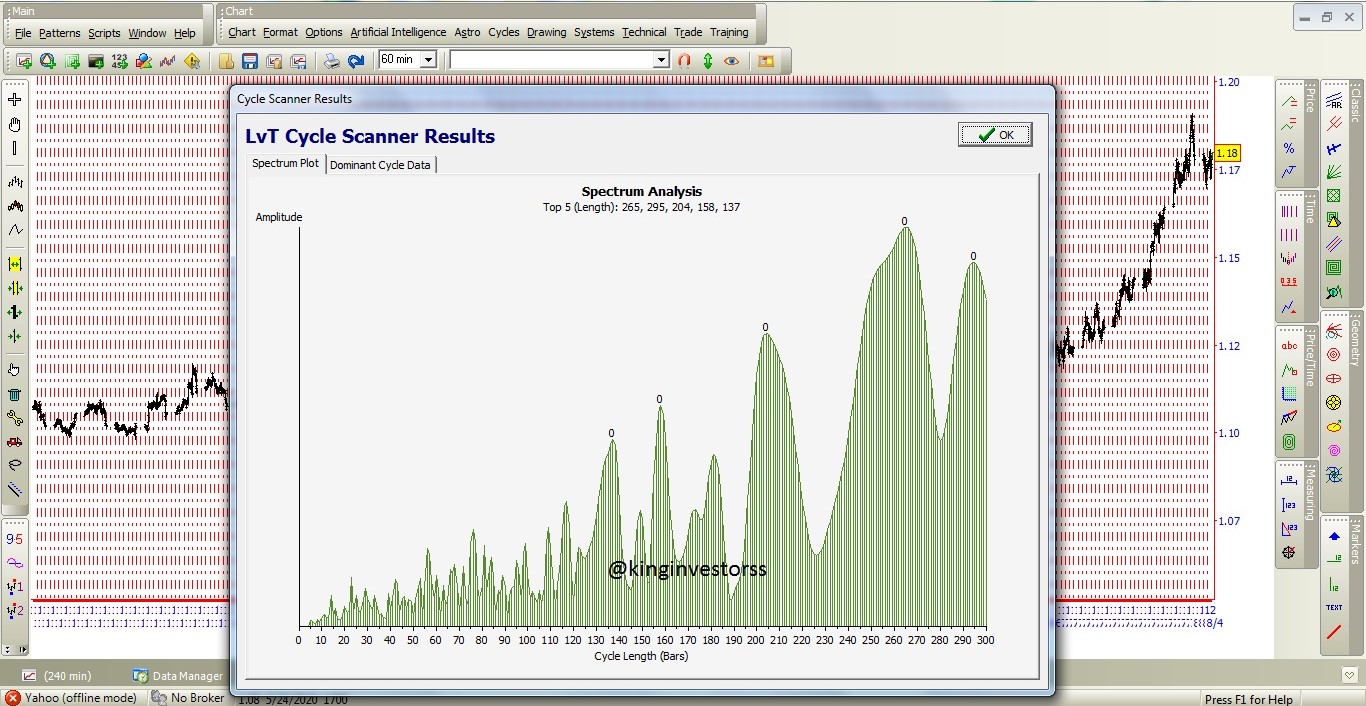Open the Artificial Intelligence menu
The height and width of the screenshot is (706, 1366).
(399, 32)
